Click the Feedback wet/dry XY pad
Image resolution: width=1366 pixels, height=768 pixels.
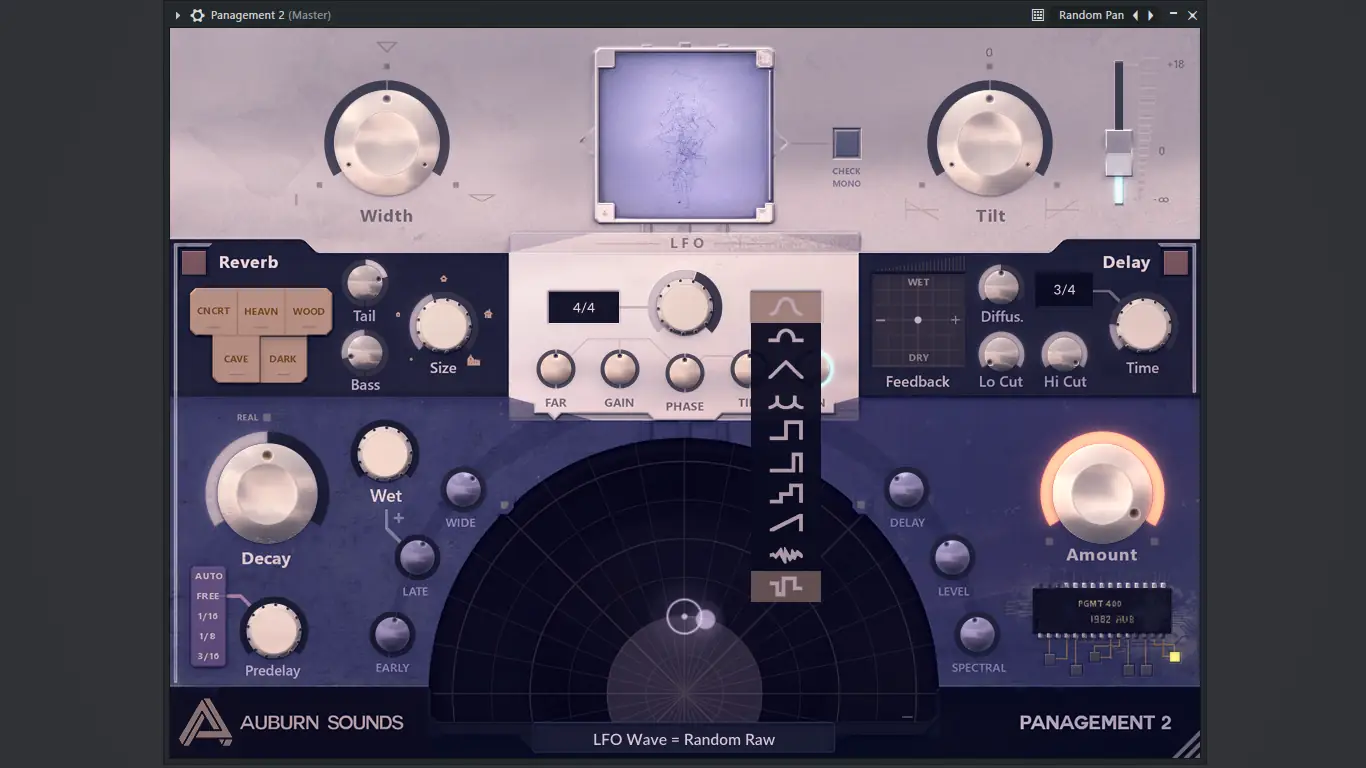point(918,320)
